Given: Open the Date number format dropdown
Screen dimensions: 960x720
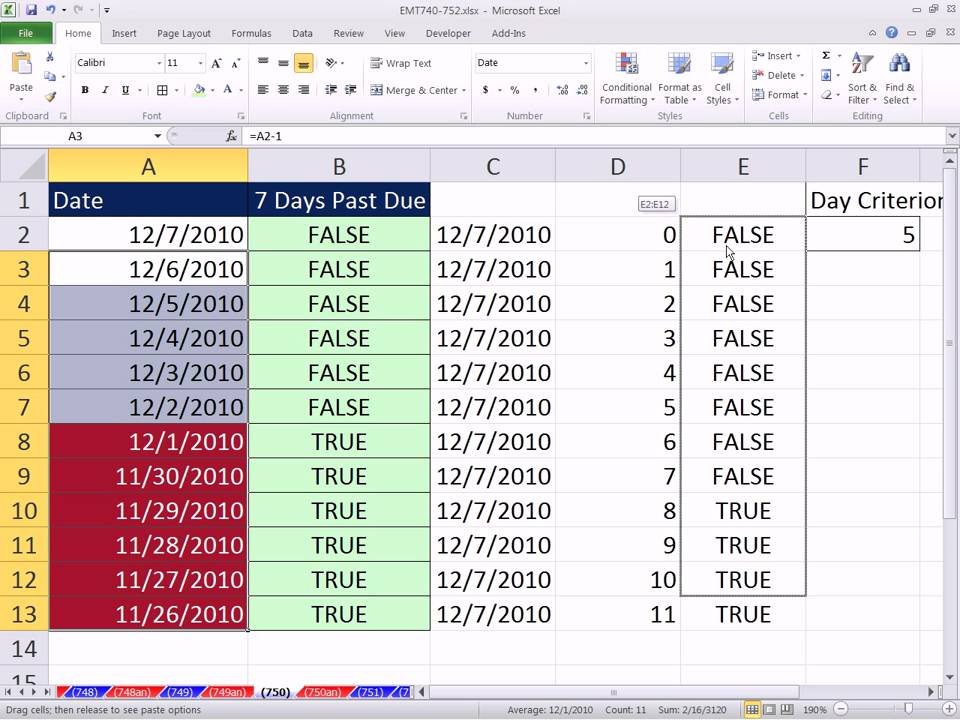Looking at the screenshot, I should [585, 63].
